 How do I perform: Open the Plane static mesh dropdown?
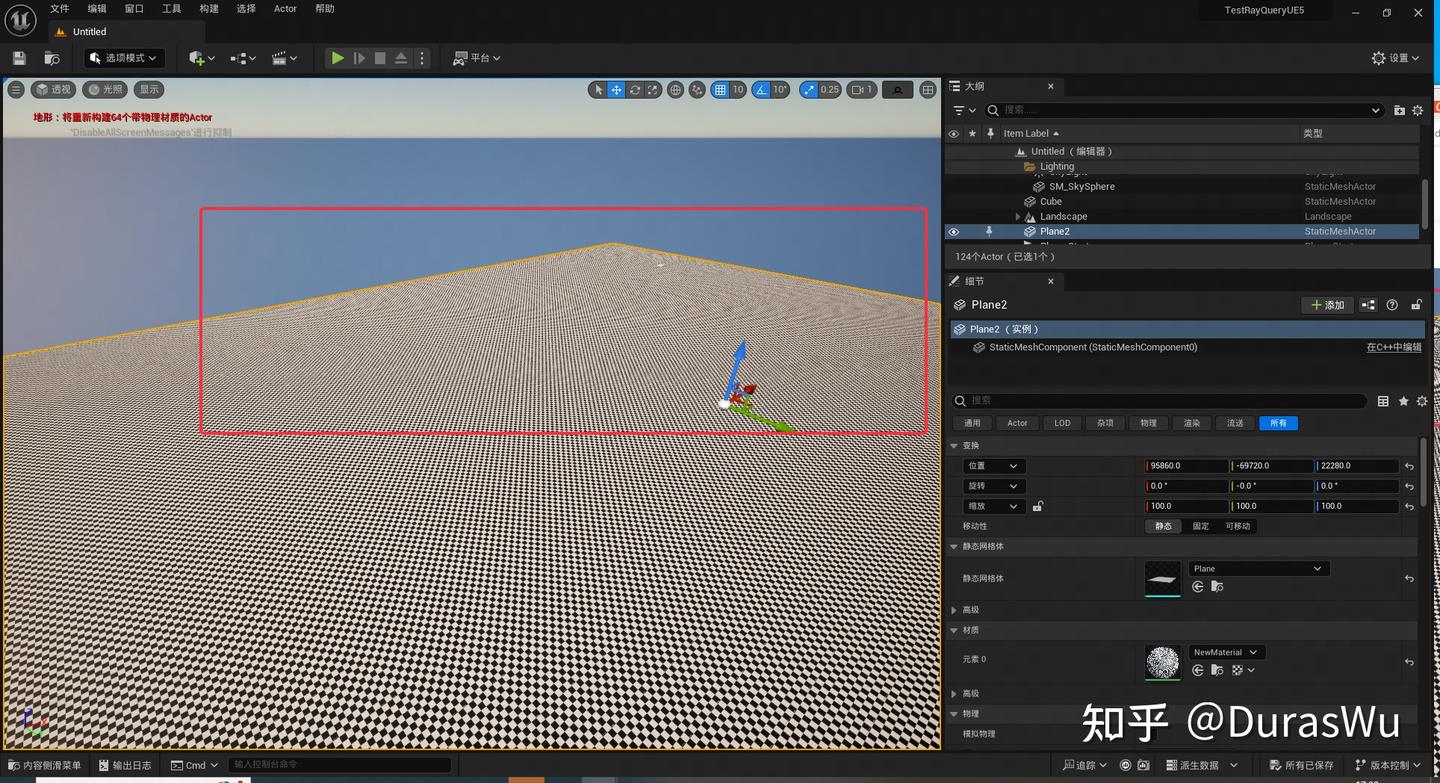[x=1257, y=568]
